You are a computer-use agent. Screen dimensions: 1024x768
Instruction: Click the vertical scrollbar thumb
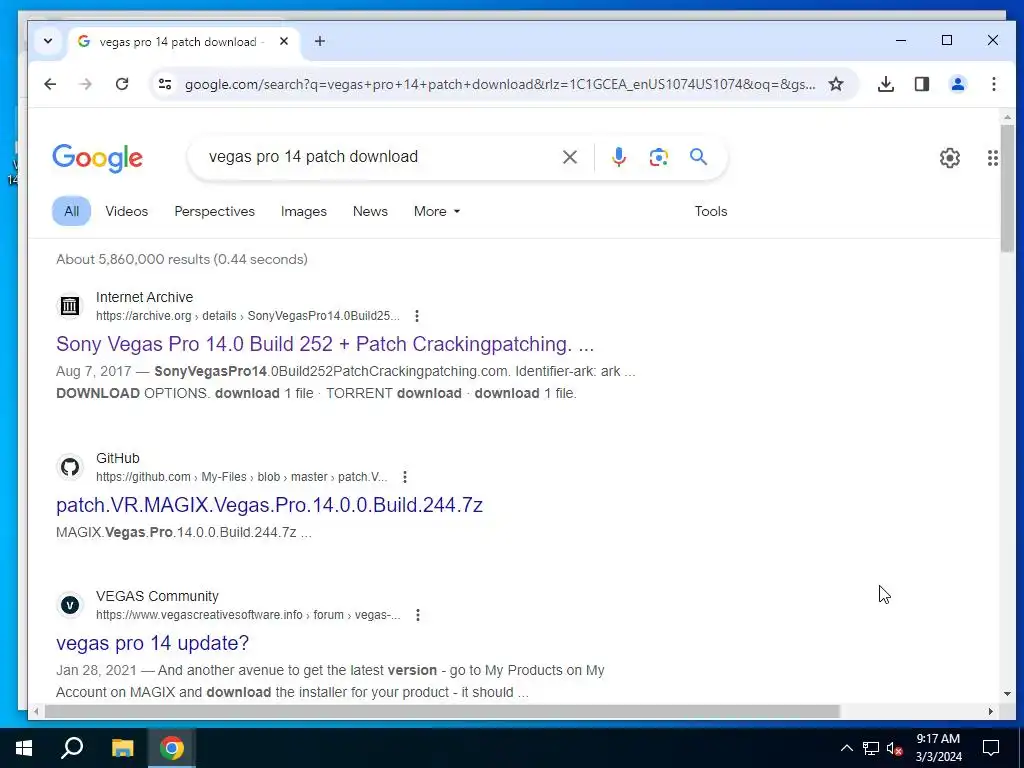(1007, 188)
